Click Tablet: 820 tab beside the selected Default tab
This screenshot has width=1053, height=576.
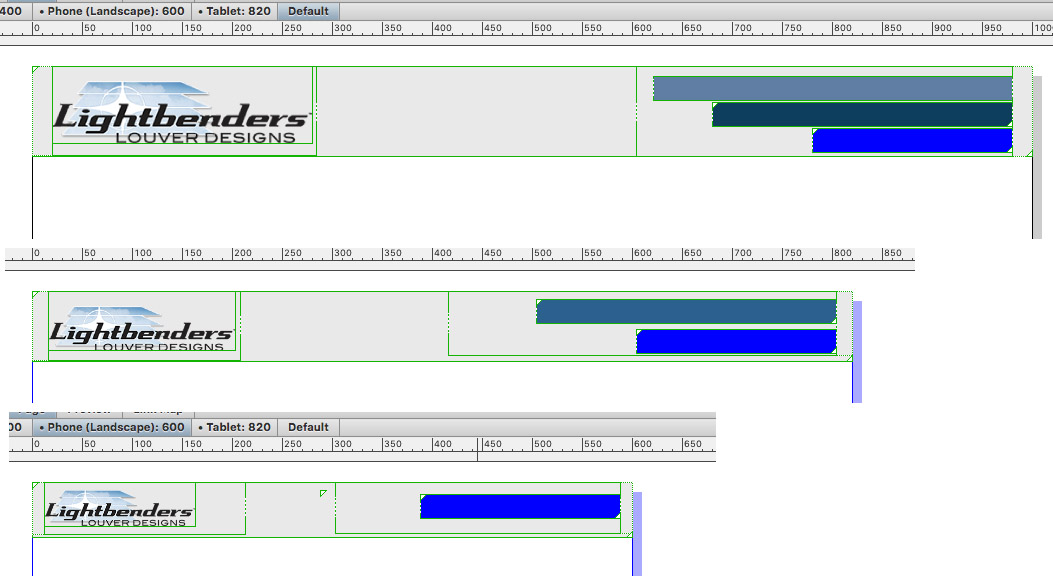click(x=235, y=11)
